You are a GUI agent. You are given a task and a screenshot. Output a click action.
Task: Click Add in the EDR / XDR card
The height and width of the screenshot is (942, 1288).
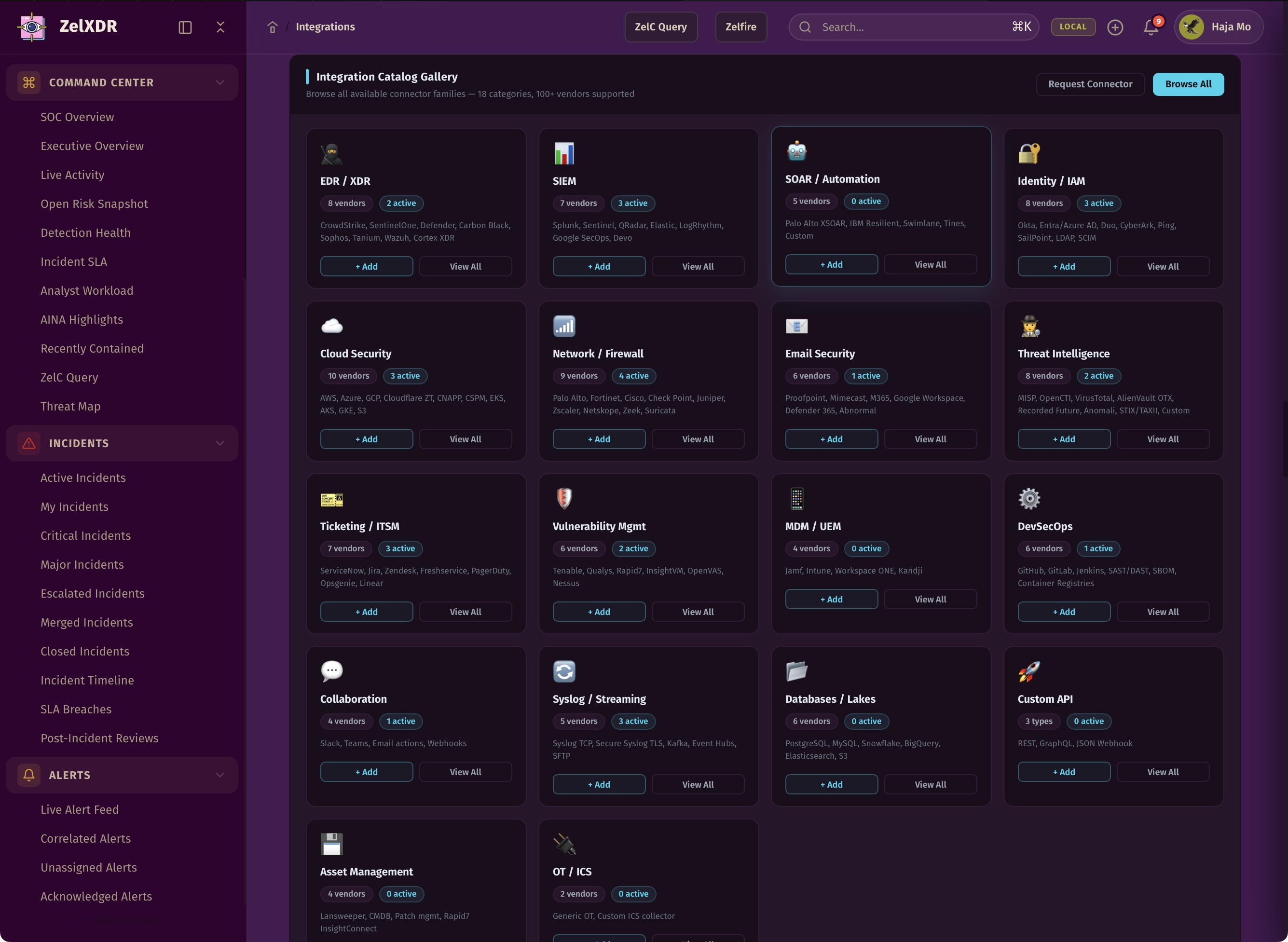pos(366,266)
